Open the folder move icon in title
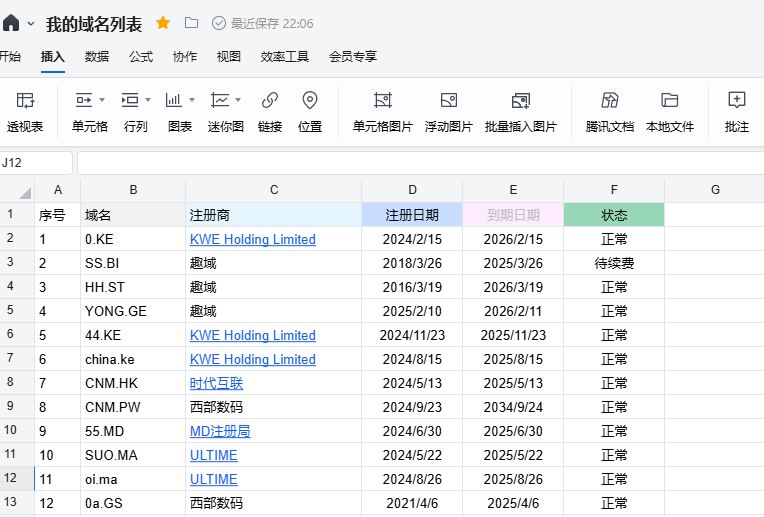Viewport: 764px width, 517px height. [191, 23]
